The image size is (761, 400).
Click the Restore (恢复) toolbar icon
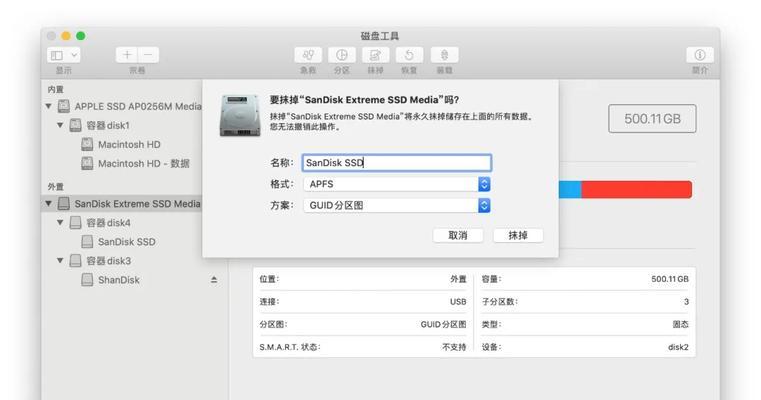(409, 55)
